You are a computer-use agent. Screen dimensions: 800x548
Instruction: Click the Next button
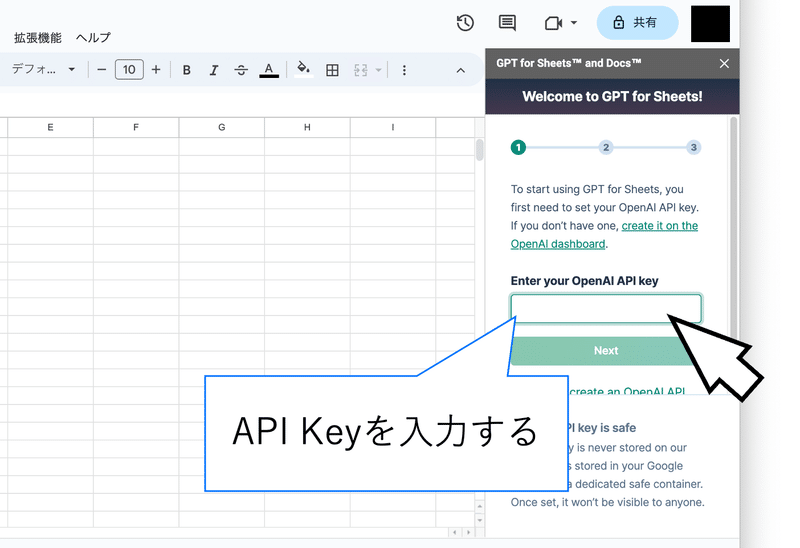(x=606, y=351)
